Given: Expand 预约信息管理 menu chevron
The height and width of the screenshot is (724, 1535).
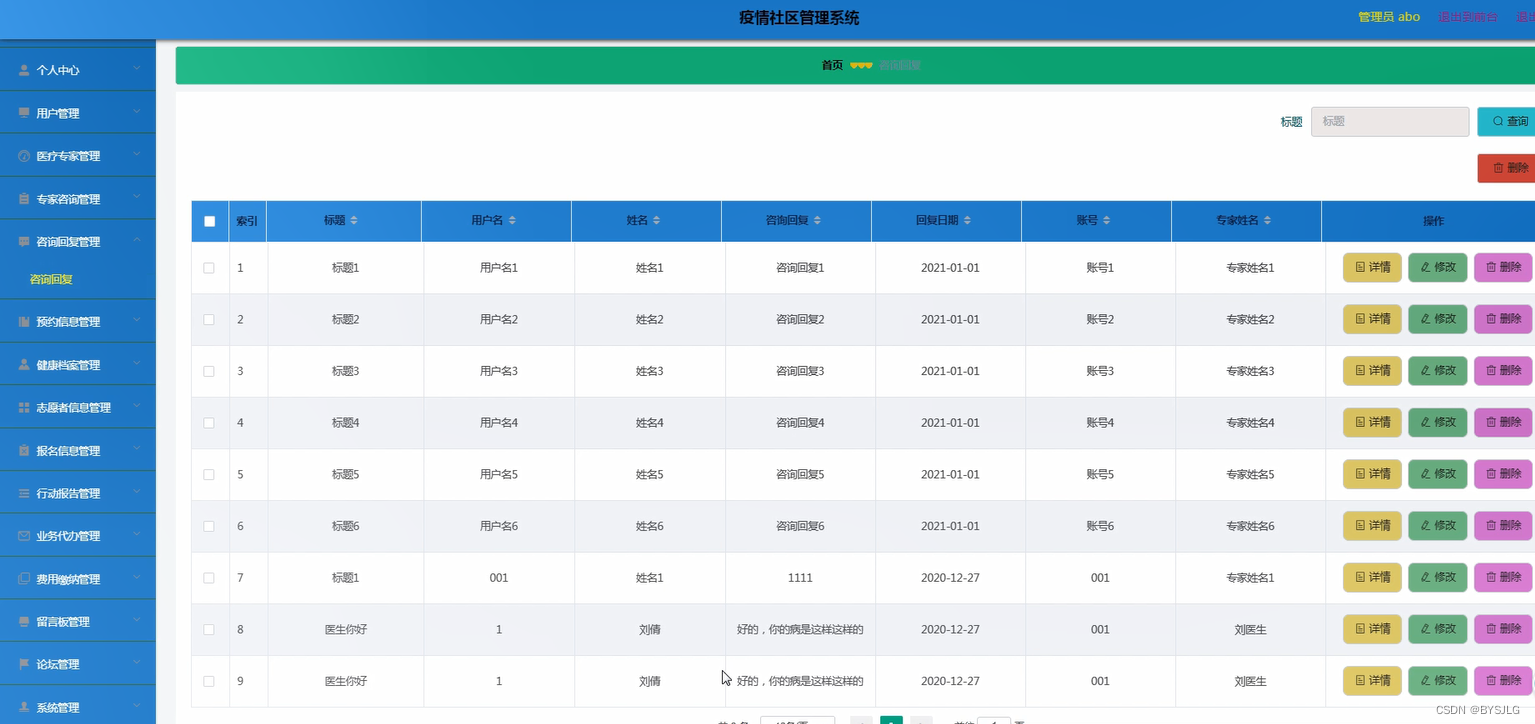Looking at the screenshot, I should [x=137, y=321].
